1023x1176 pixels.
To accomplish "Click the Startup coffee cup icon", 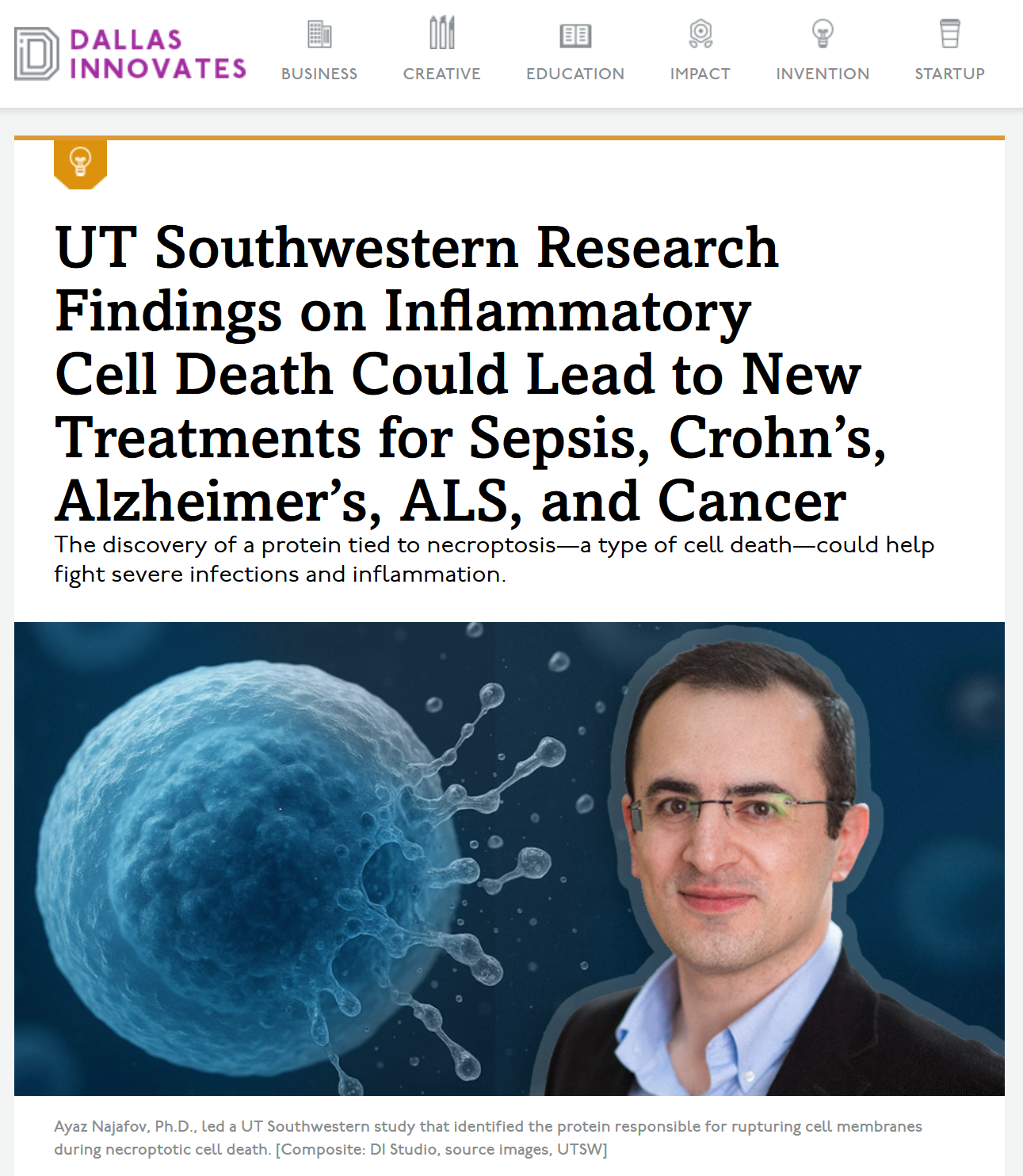I will 949,33.
